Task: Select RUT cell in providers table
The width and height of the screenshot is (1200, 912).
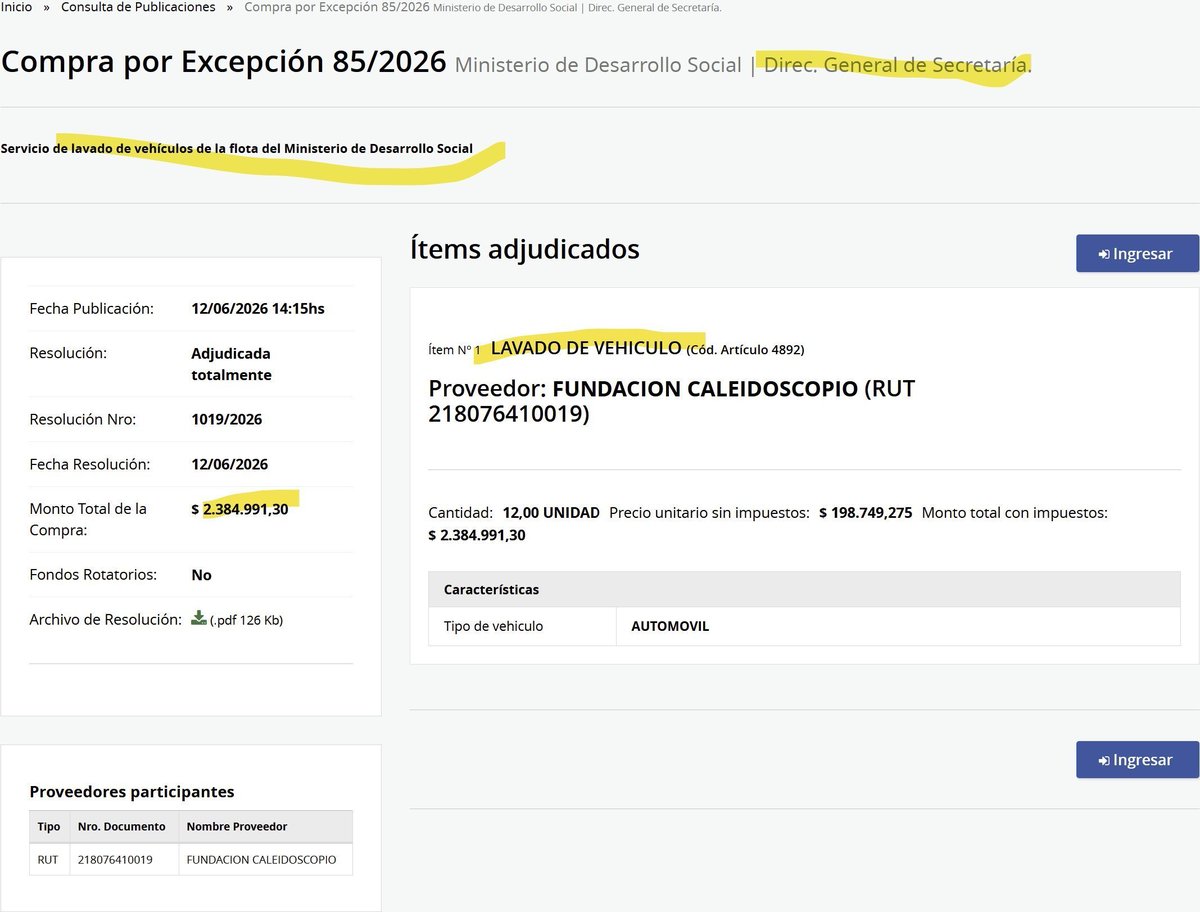Action: 49,859
